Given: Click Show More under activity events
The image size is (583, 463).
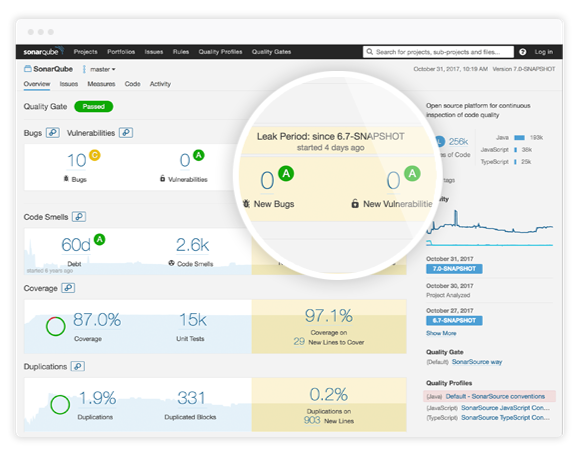Looking at the screenshot, I should [441, 333].
